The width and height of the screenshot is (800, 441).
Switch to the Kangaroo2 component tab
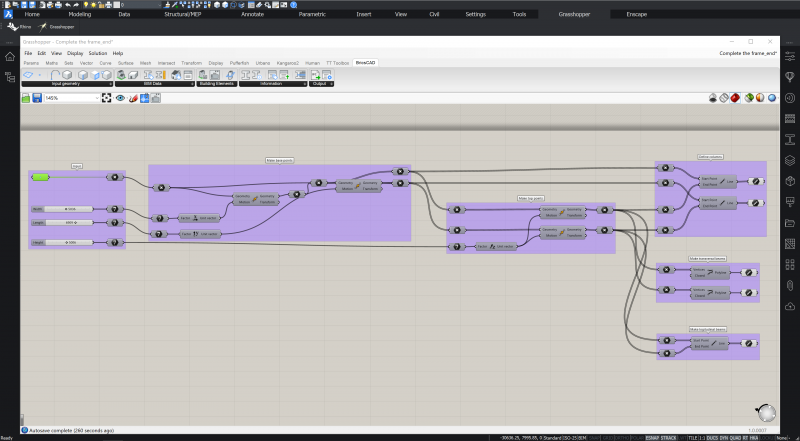pos(287,63)
